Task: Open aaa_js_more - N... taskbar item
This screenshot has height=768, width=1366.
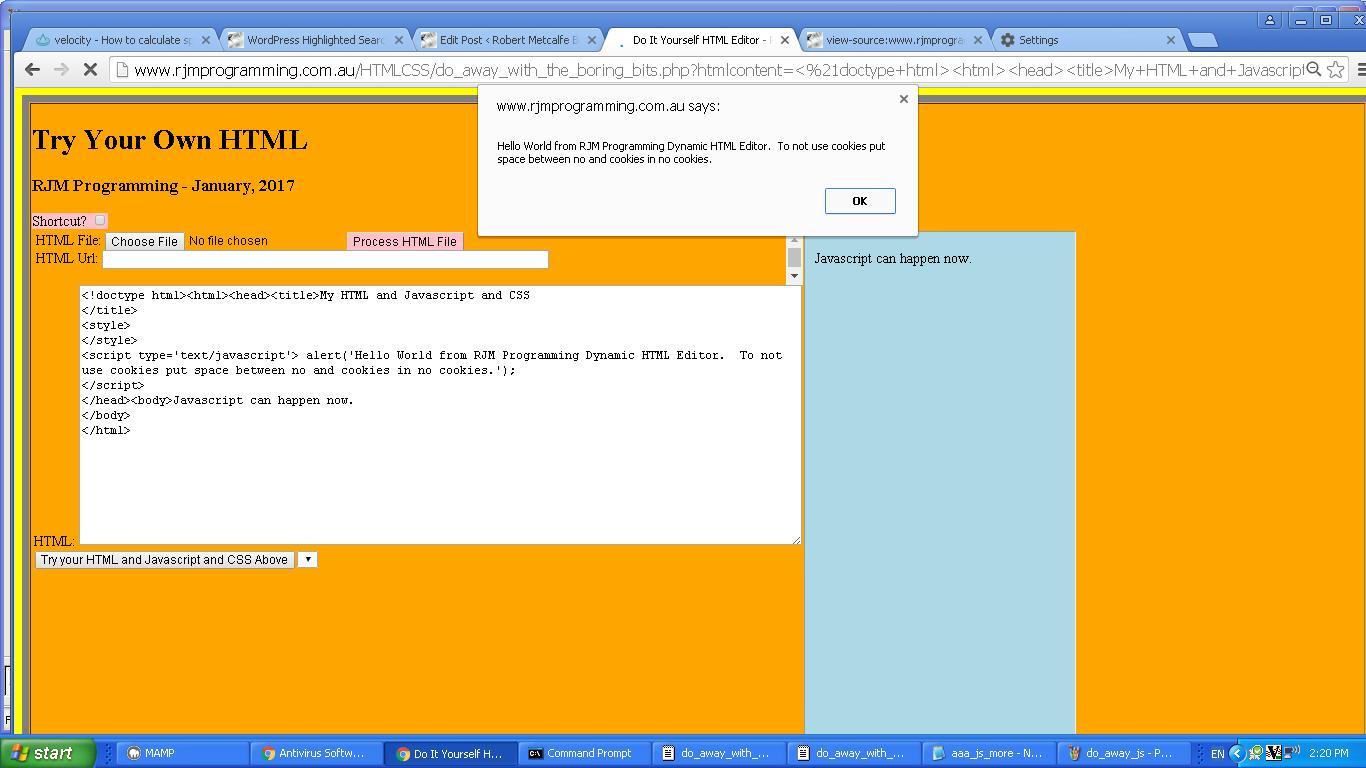Action: (988, 753)
